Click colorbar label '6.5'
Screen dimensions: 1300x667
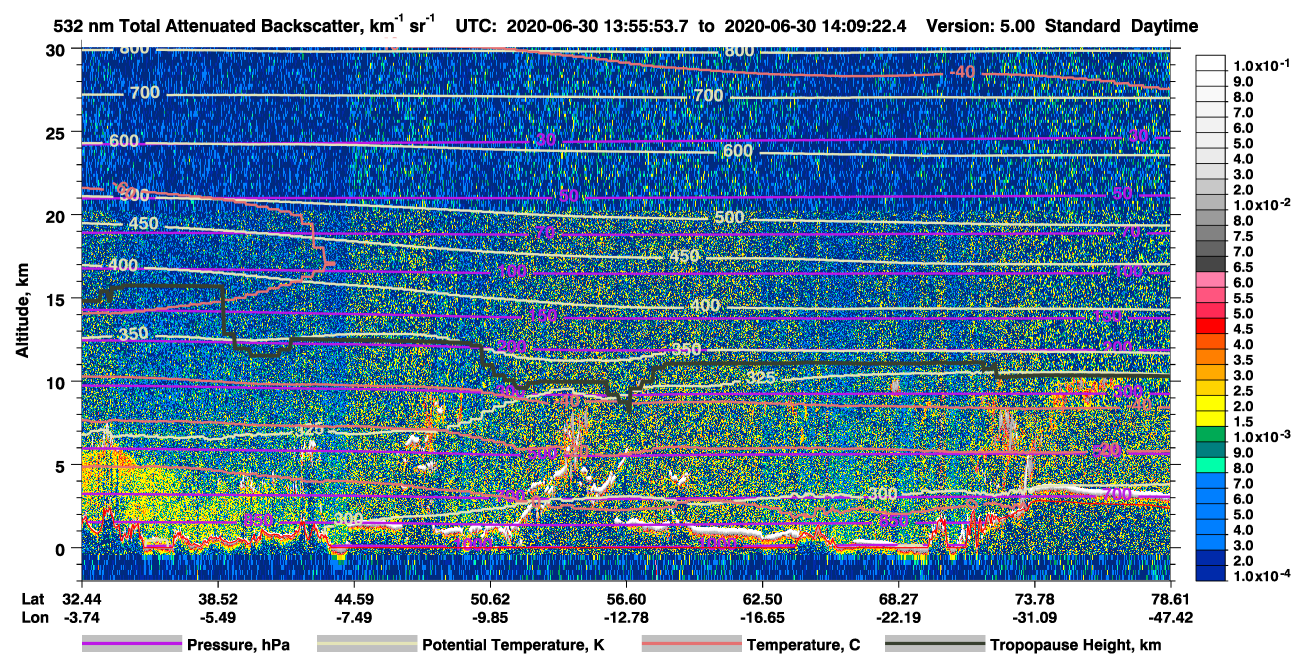coord(1243,267)
